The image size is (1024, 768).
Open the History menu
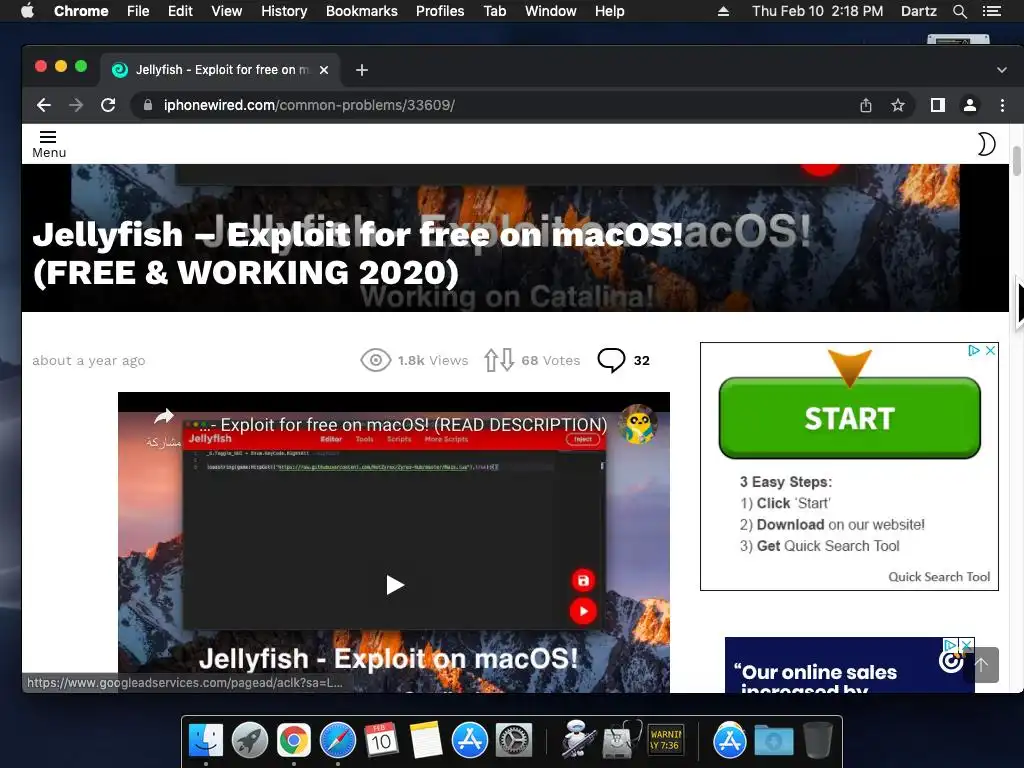point(284,11)
